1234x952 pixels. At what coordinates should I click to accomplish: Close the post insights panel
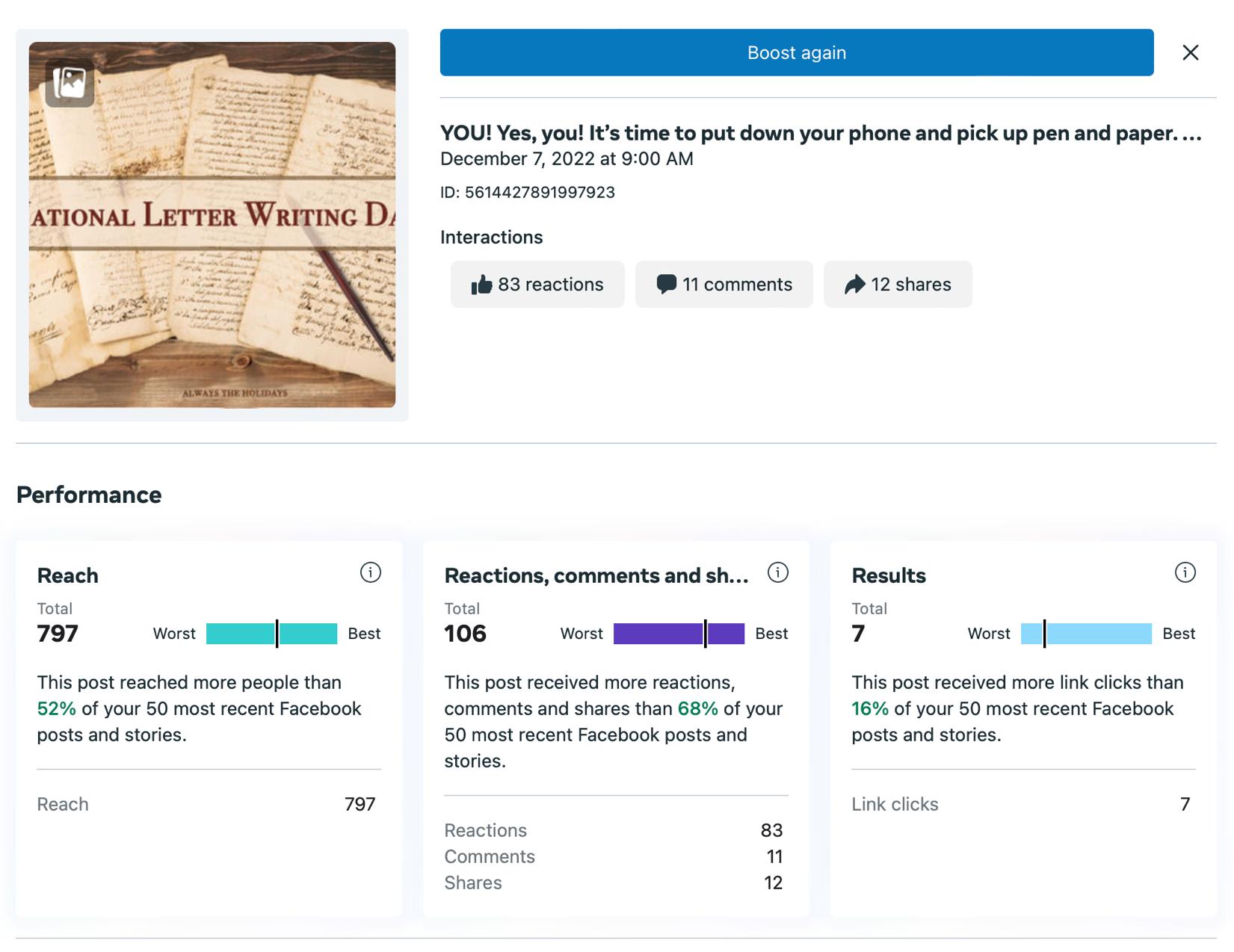(x=1190, y=52)
